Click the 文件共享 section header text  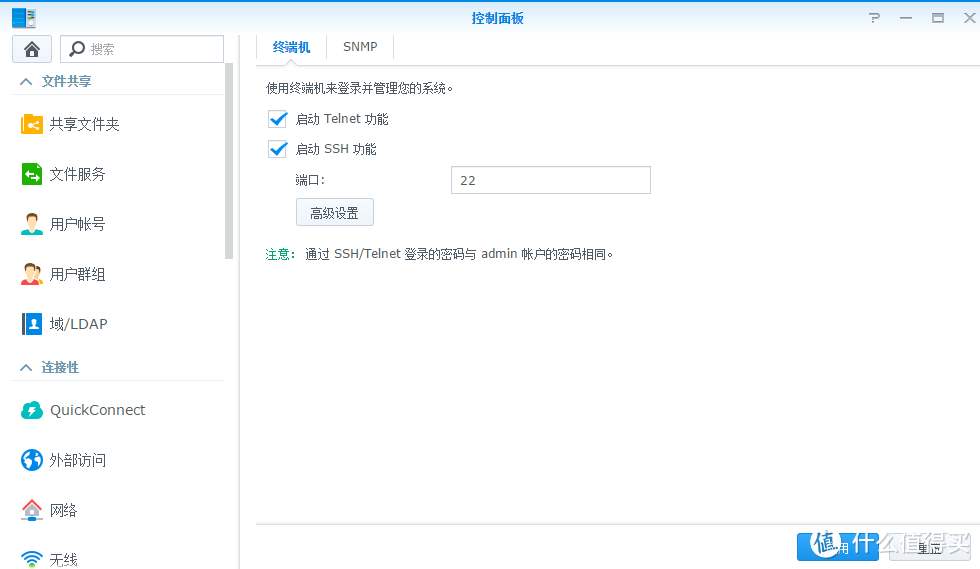pos(66,81)
